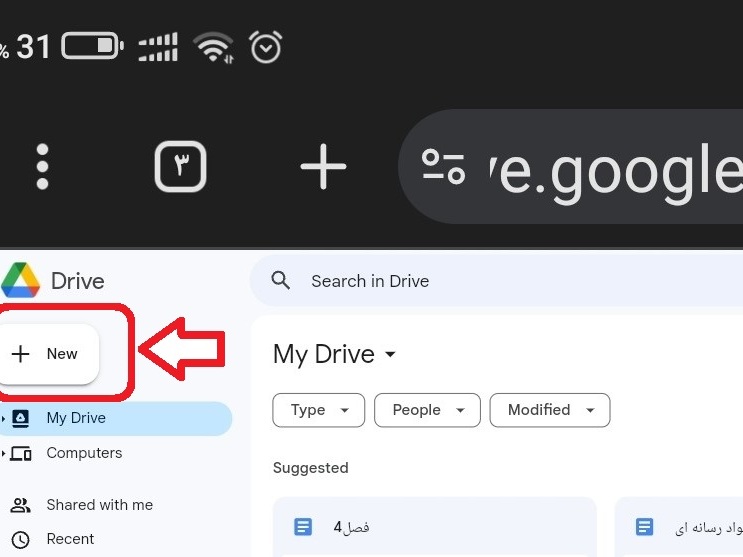Open the suggested document رسانه ای
This screenshot has width=743, height=557.
point(679,527)
